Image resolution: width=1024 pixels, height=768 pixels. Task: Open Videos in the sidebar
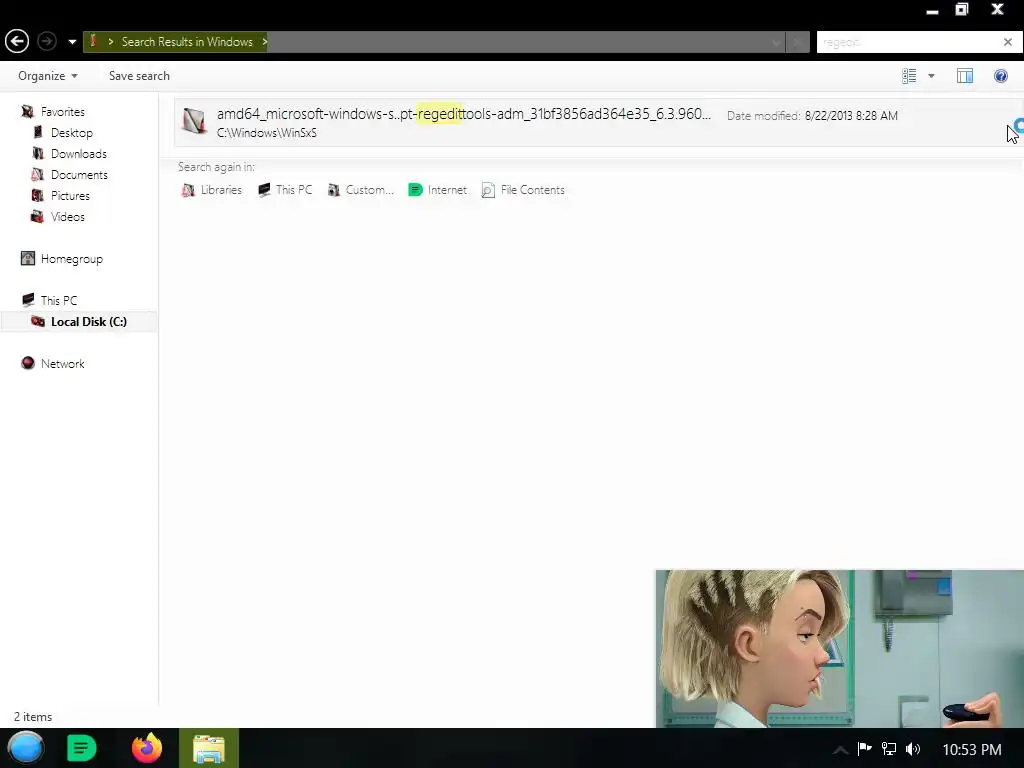[x=67, y=216]
